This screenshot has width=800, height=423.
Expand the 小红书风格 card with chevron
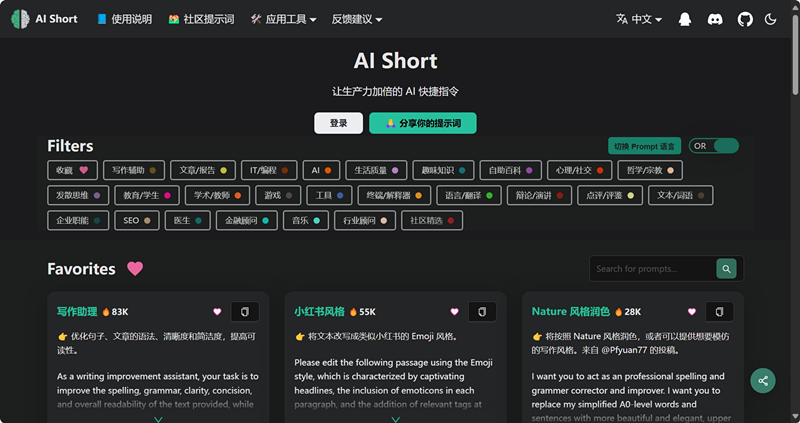click(395, 419)
